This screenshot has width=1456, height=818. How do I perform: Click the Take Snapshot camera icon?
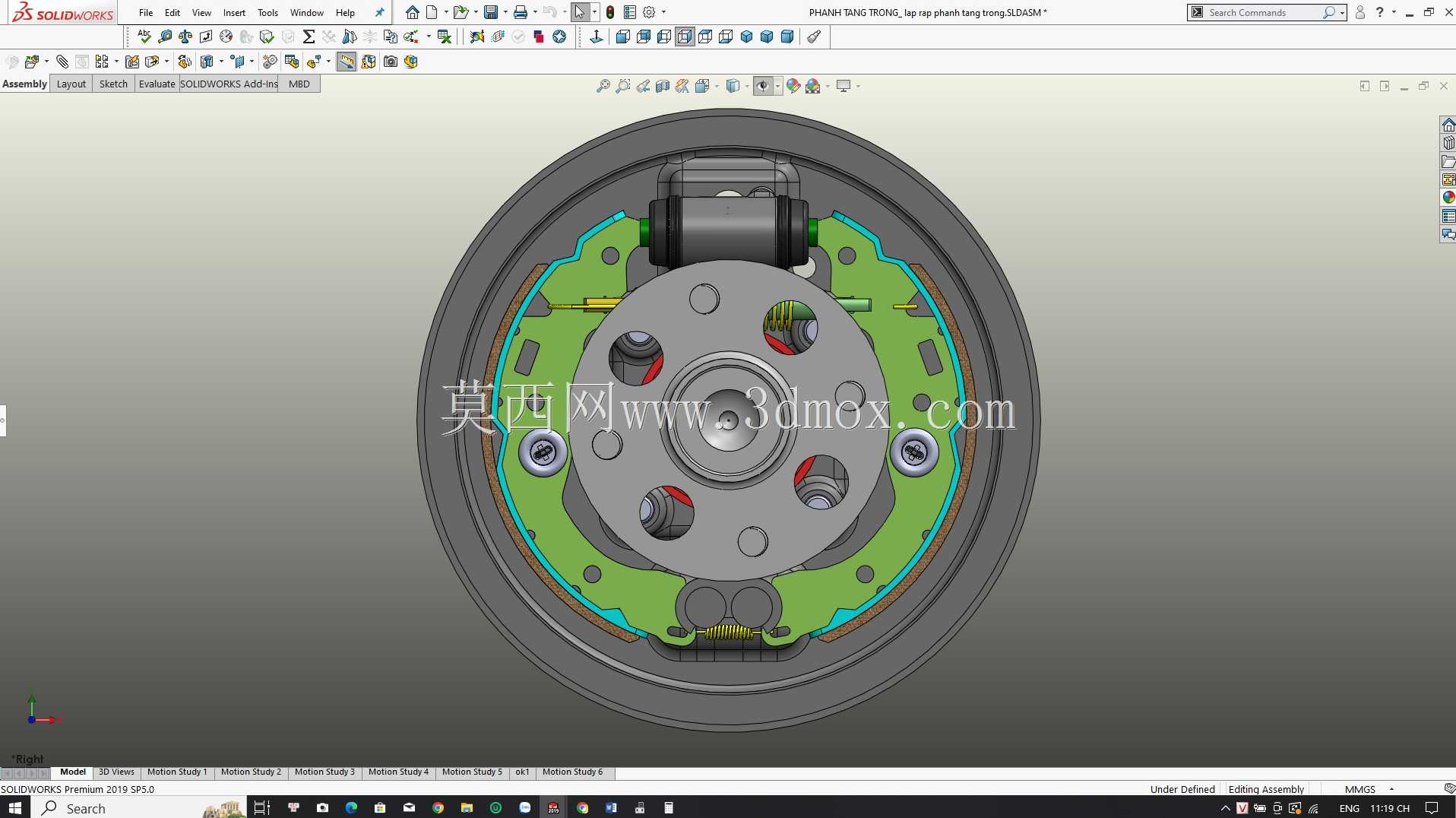pos(391,62)
